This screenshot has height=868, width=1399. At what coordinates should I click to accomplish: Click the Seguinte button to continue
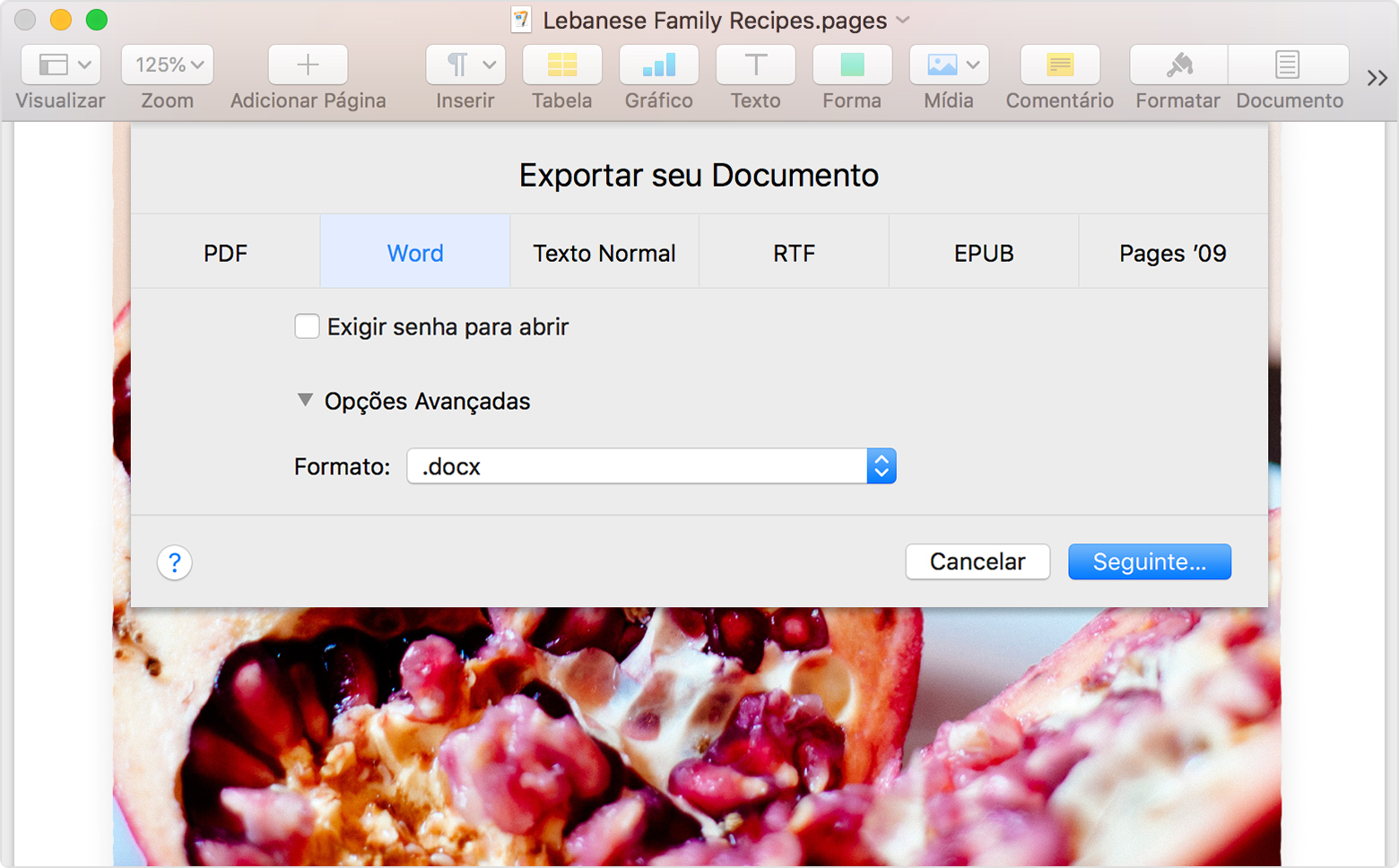pos(1150,561)
